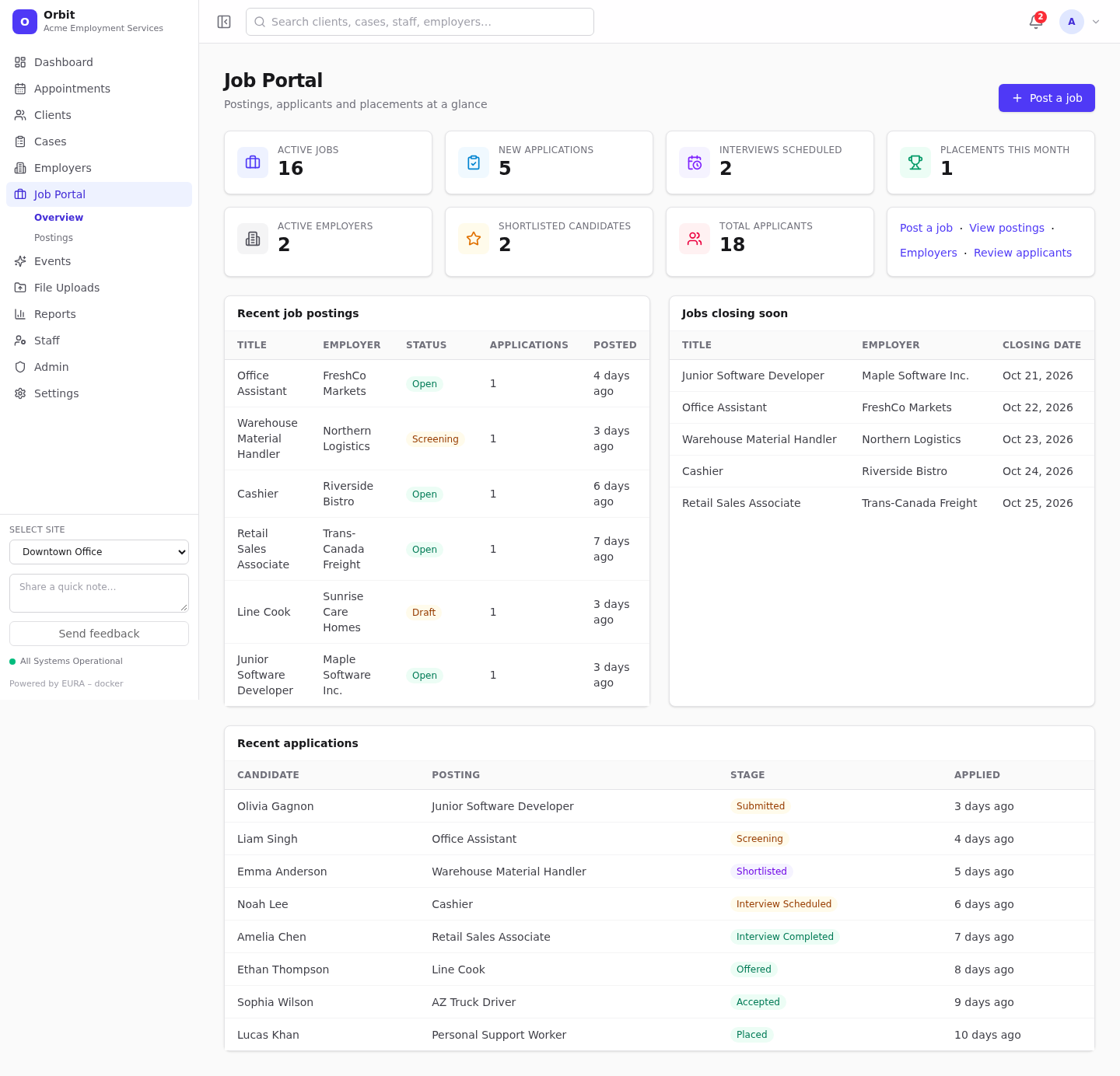Image resolution: width=1120 pixels, height=1076 pixels.
Task: Click the Active Employers building icon
Action: 253,239
